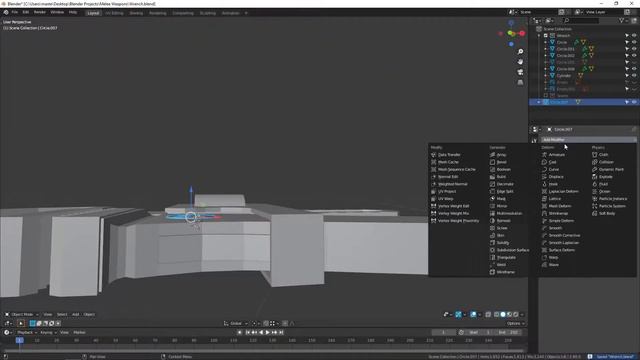
Task: Enable solid viewport shading mode
Action: (503, 314)
